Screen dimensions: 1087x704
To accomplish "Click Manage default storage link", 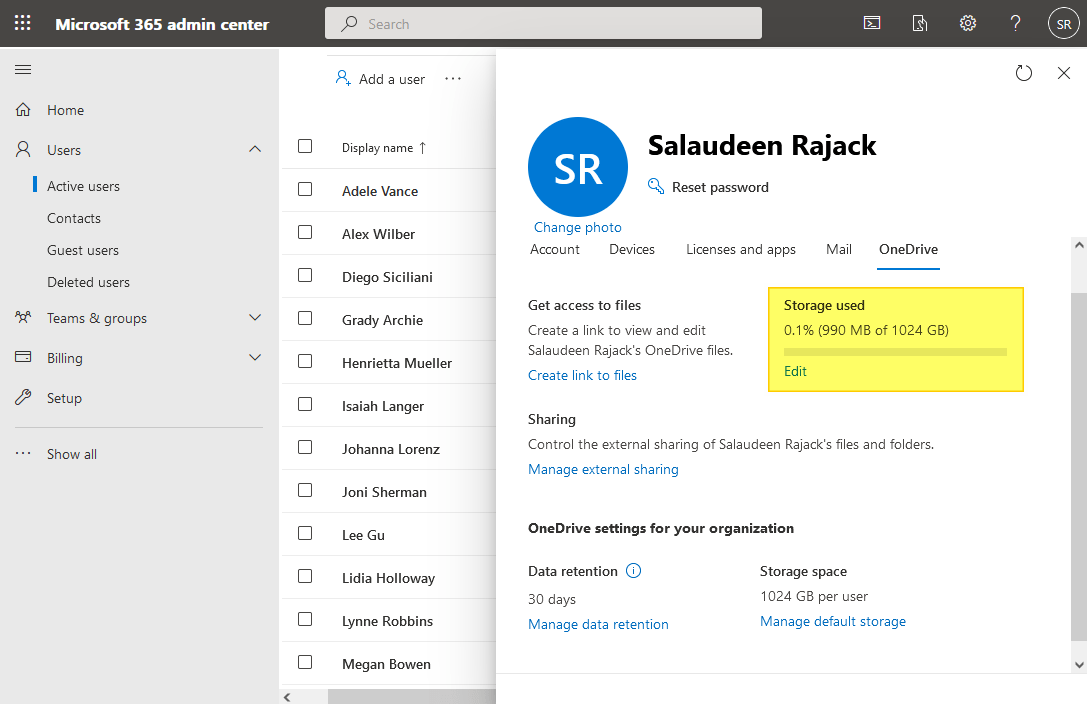I will coord(833,622).
